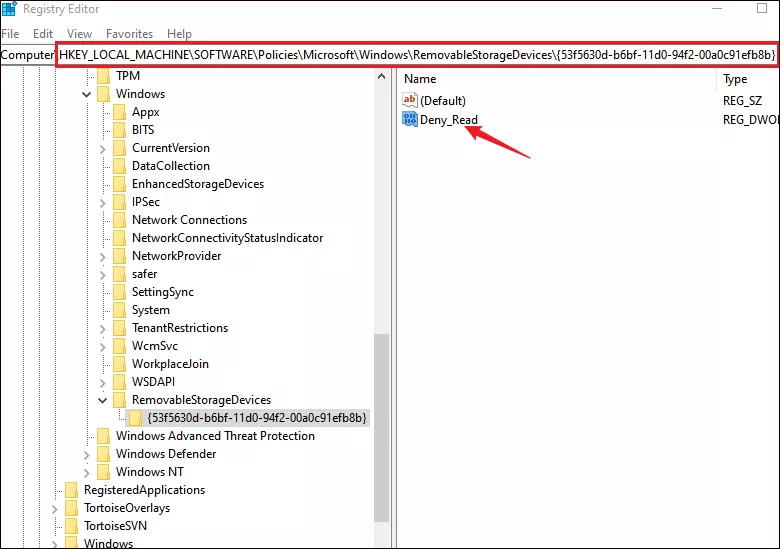
Task: Click the safer folder icon
Action: tap(119, 274)
